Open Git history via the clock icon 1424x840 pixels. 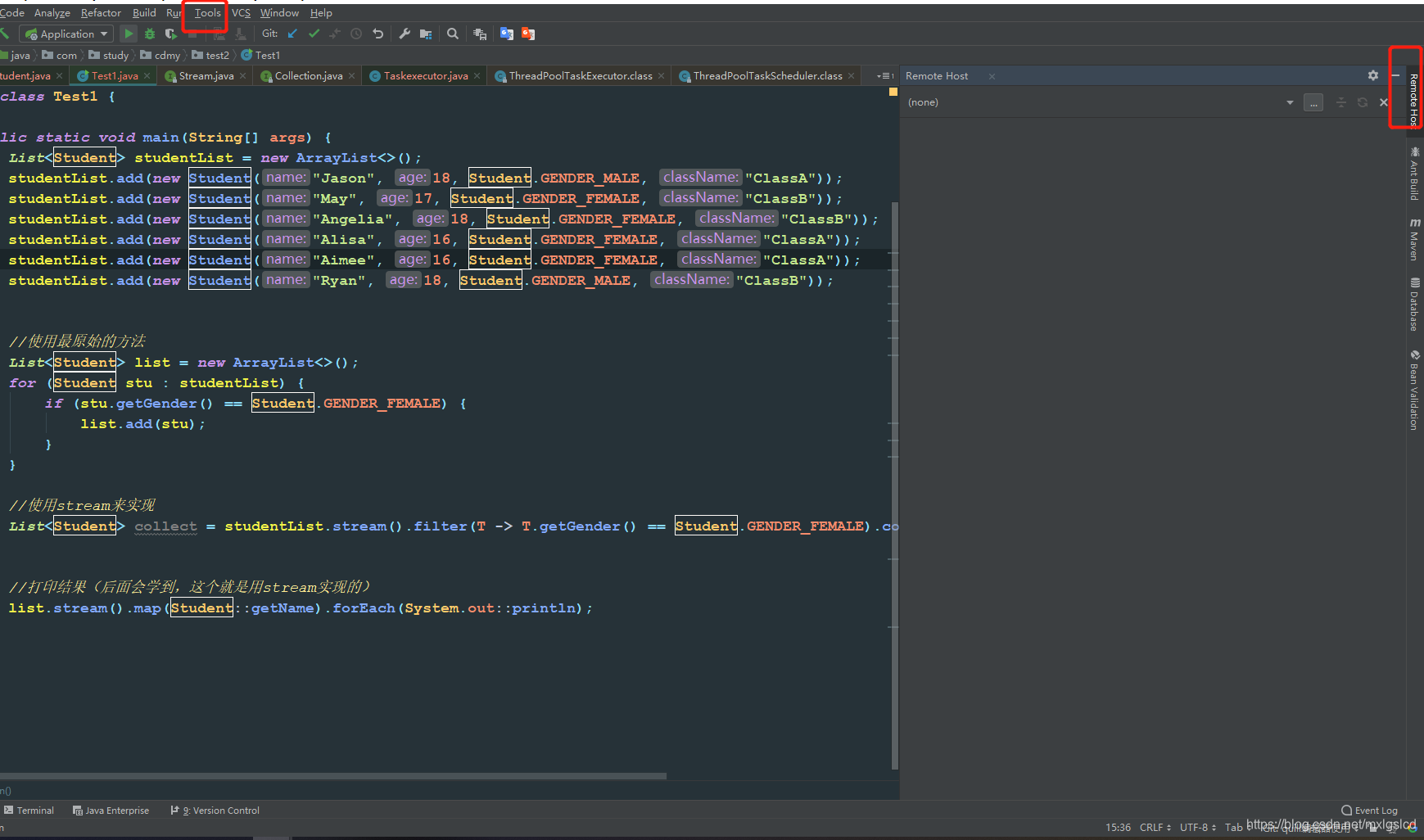click(356, 34)
